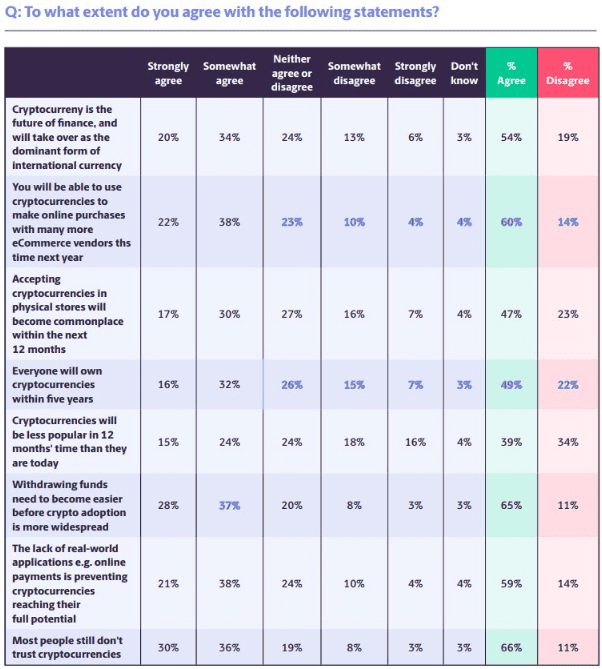
Task: Click 'Everyone will own cryptocurrencies within five years'
Action: click(65, 384)
